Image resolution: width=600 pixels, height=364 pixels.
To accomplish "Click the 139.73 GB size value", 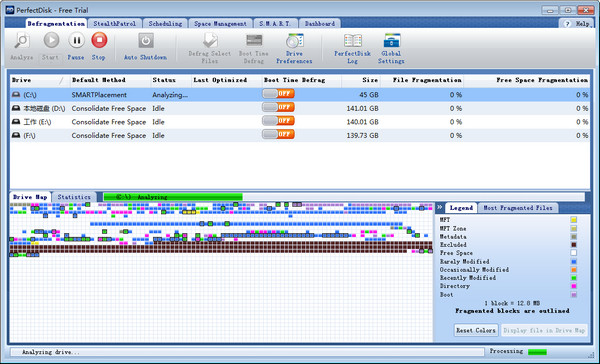I will (x=362, y=135).
